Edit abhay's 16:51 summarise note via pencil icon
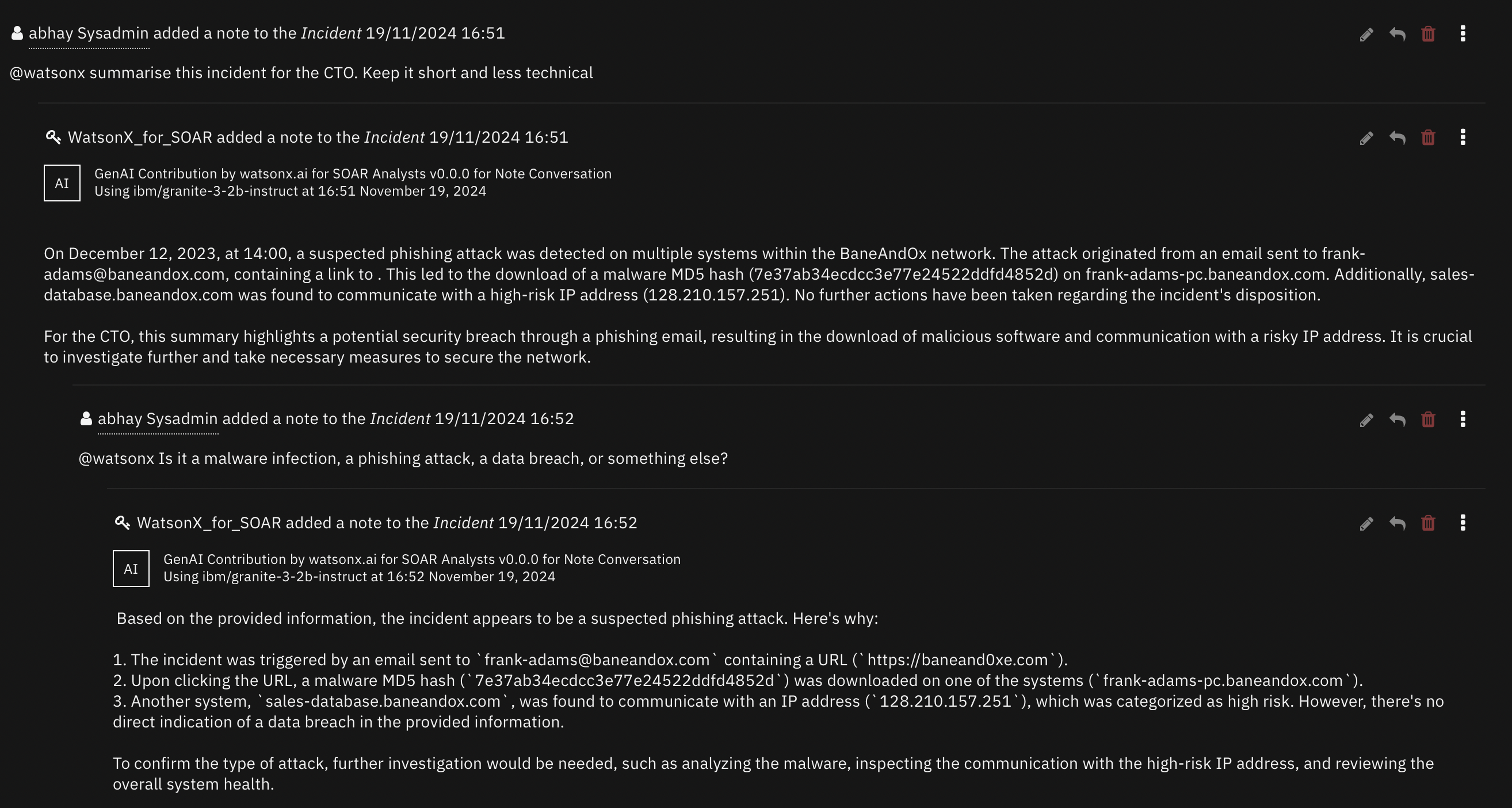 tap(1366, 34)
